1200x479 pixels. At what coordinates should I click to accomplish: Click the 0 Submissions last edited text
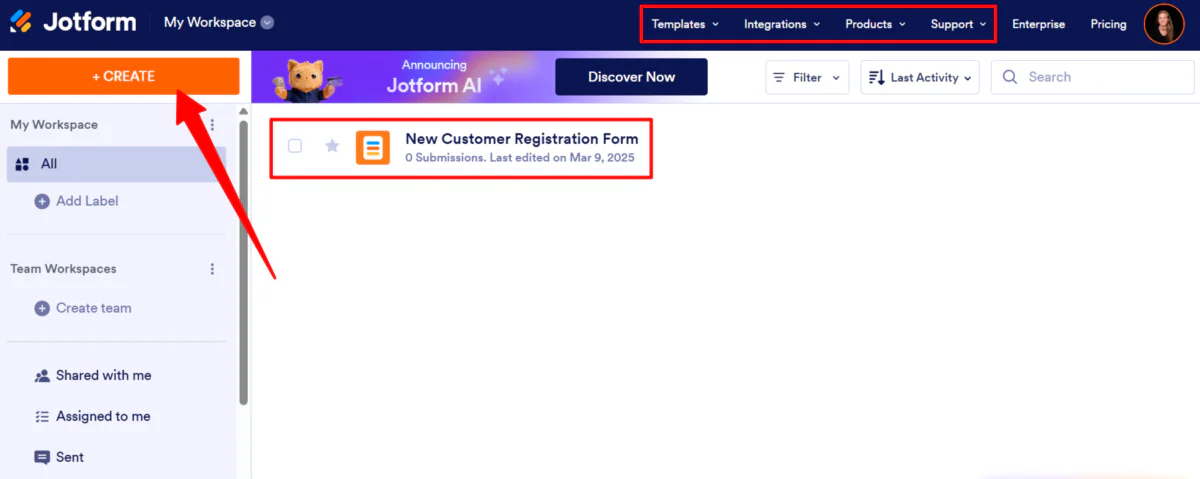point(520,158)
